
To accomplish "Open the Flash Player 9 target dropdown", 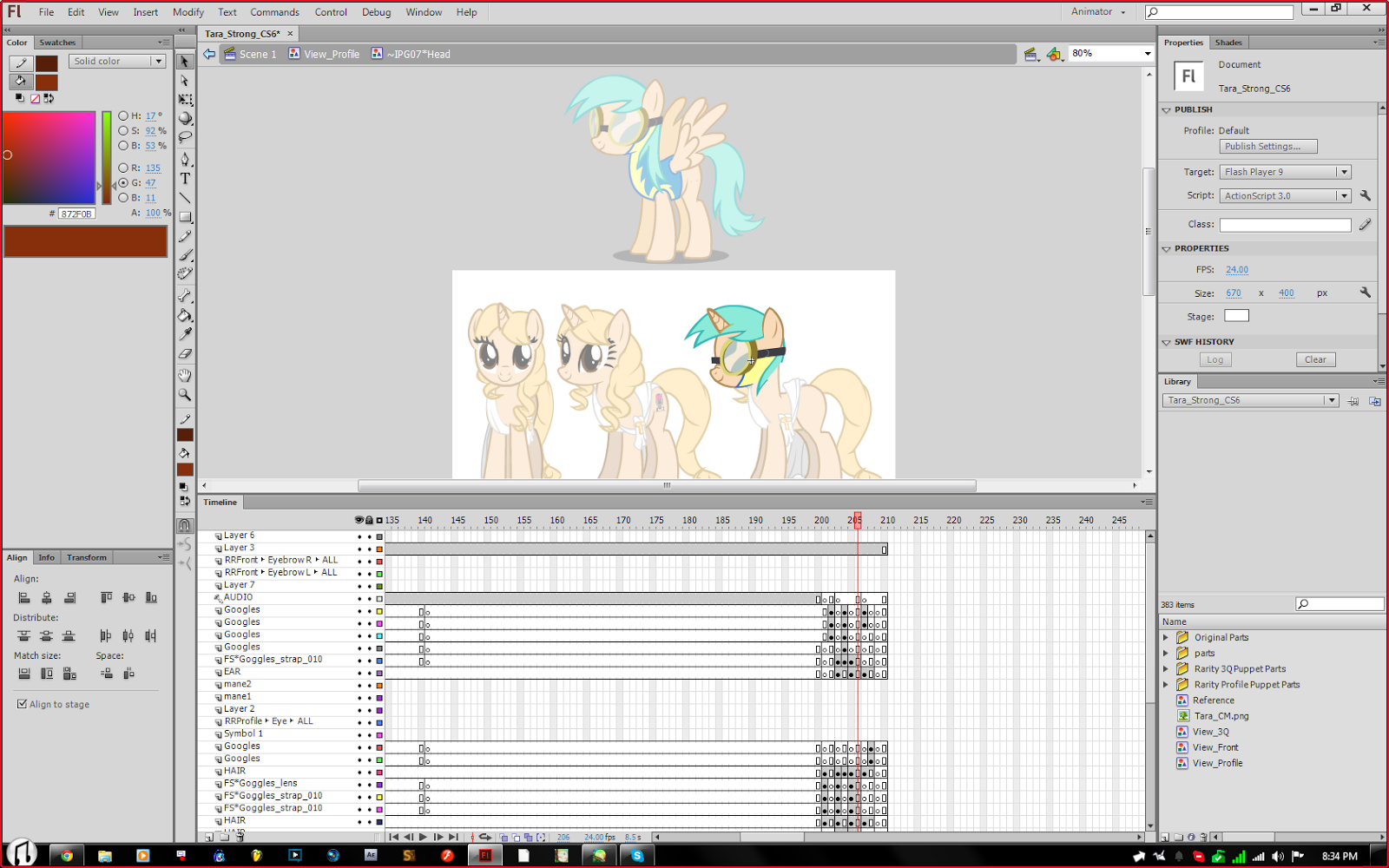I will 1285,172.
